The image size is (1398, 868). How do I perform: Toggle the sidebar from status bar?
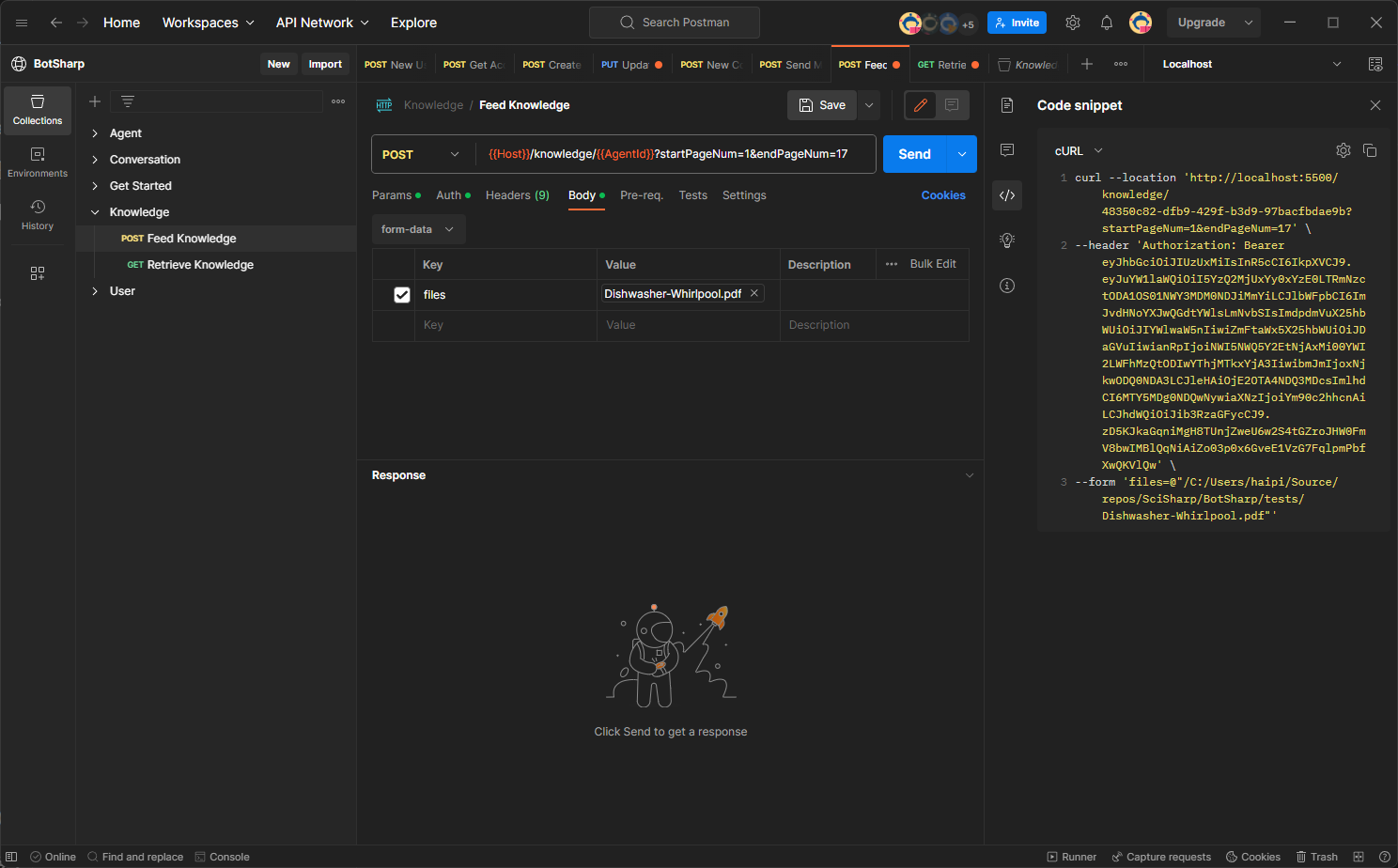(12, 857)
